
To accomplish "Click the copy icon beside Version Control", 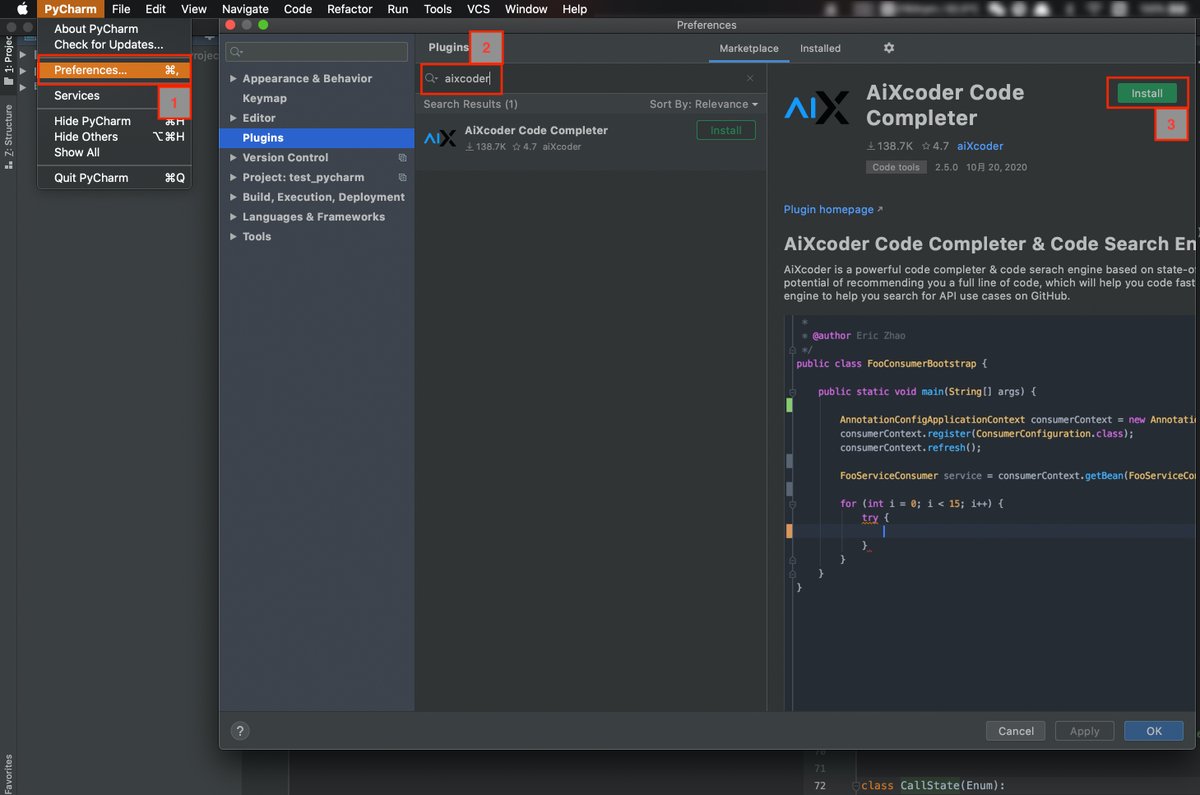I will pyautogui.click(x=402, y=158).
